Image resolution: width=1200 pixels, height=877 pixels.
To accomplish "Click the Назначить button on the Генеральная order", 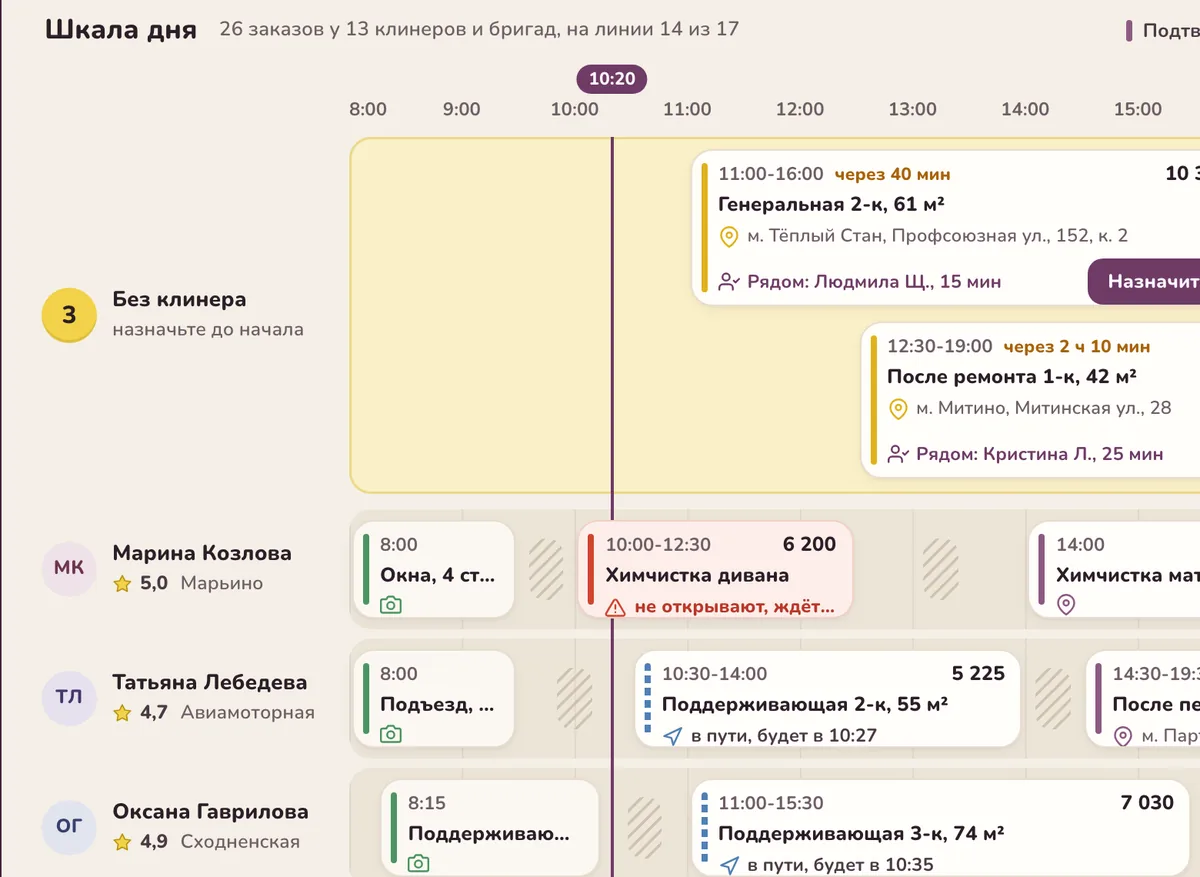I will [x=1144, y=282].
